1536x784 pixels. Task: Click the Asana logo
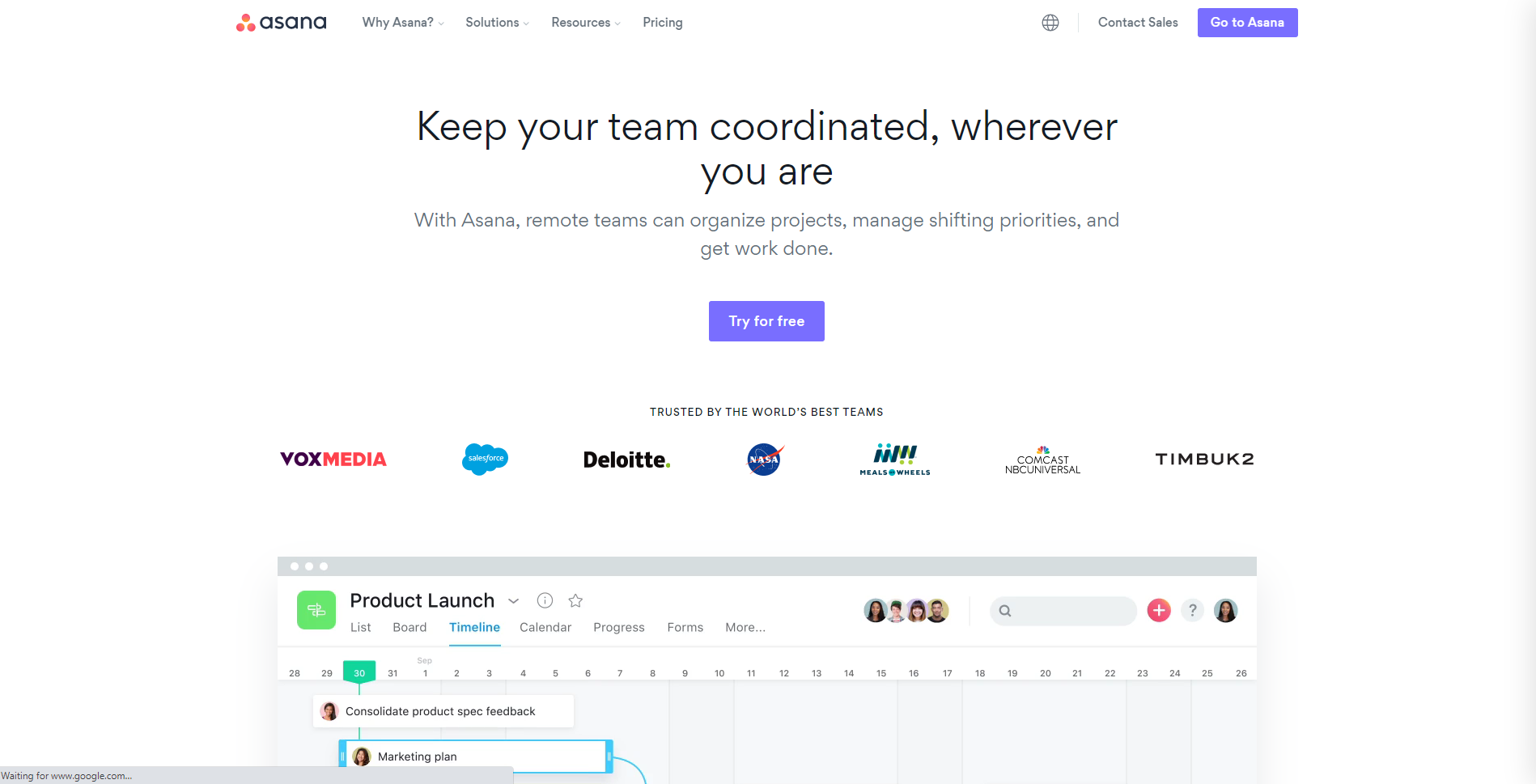coord(281,23)
